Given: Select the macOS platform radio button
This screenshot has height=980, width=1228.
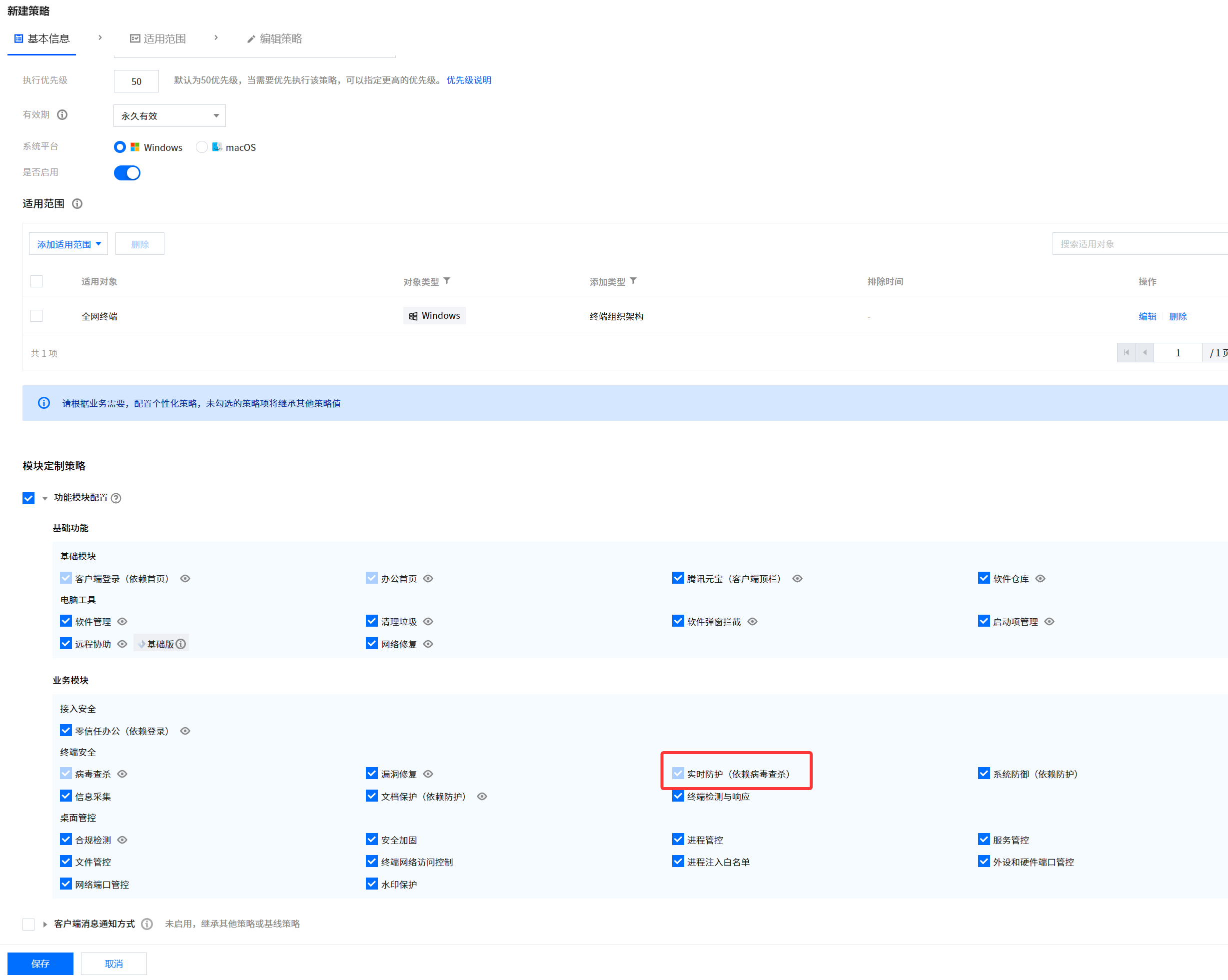Looking at the screenshot, I should 201,147.
